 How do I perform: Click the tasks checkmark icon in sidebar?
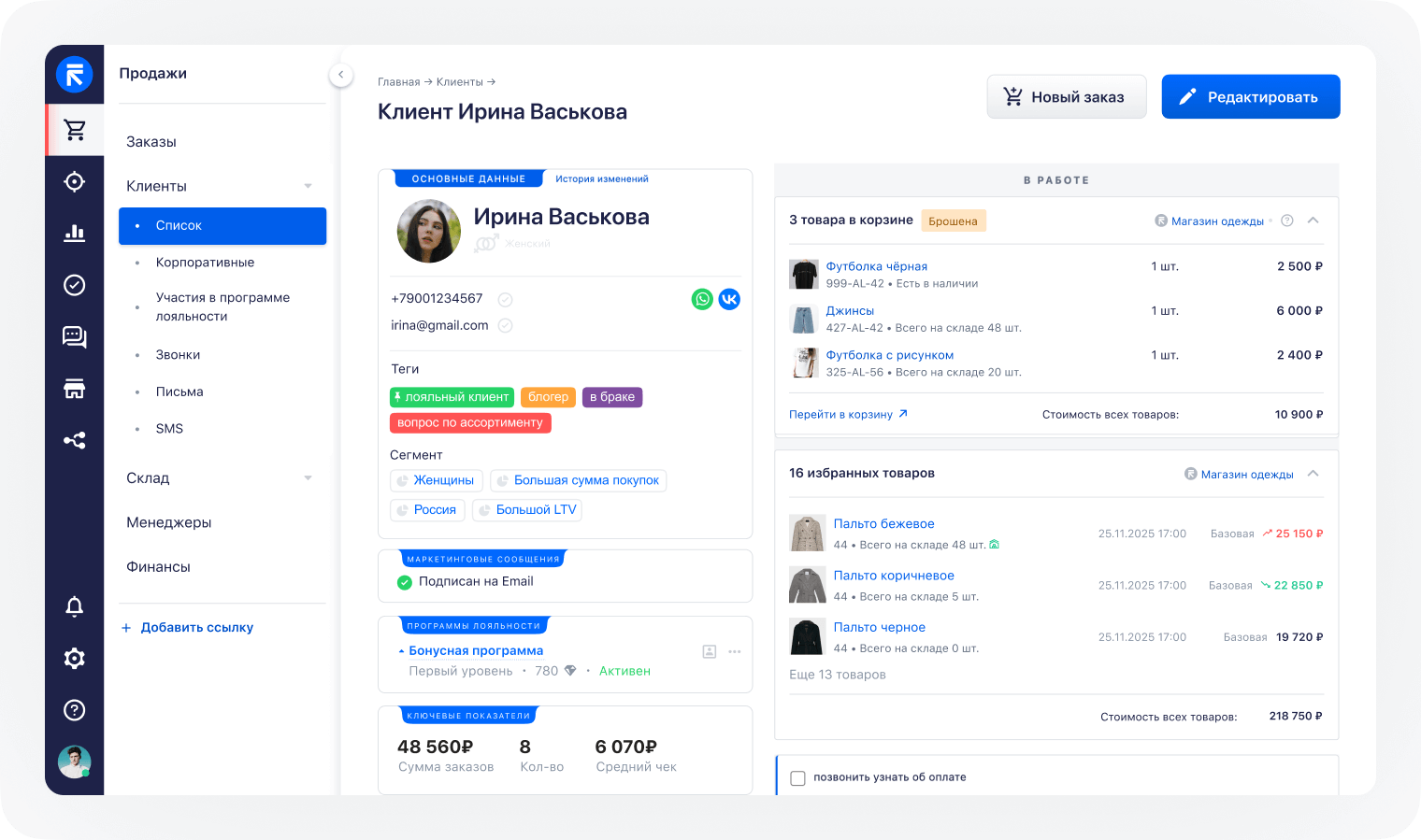point(74,284)
